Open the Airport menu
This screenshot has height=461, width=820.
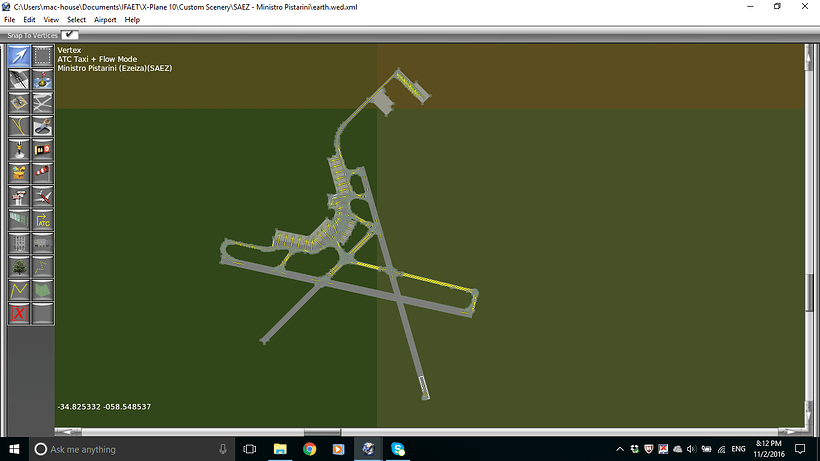coord(105,19)
